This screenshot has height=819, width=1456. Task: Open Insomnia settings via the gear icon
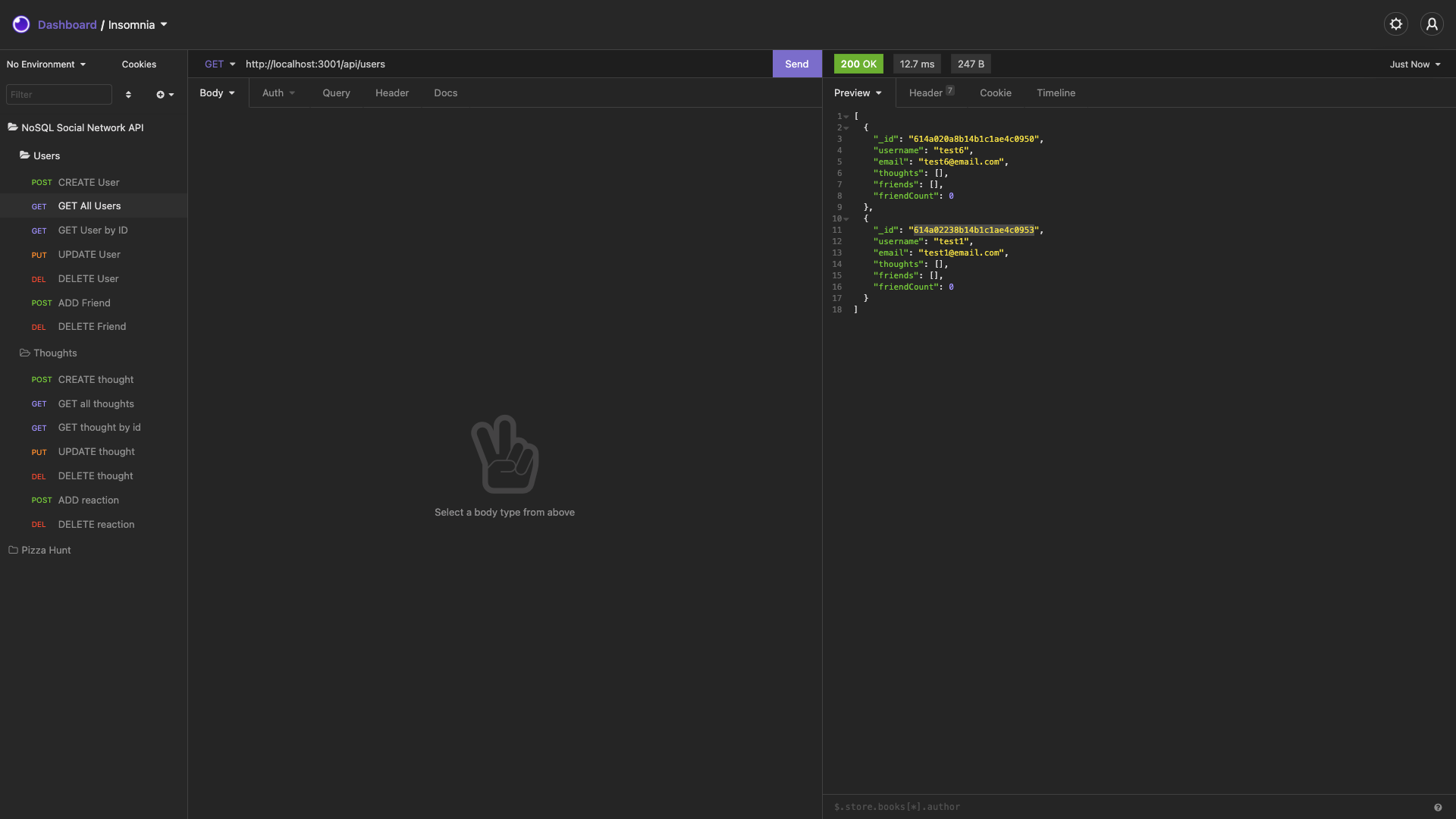[1396, 24]
